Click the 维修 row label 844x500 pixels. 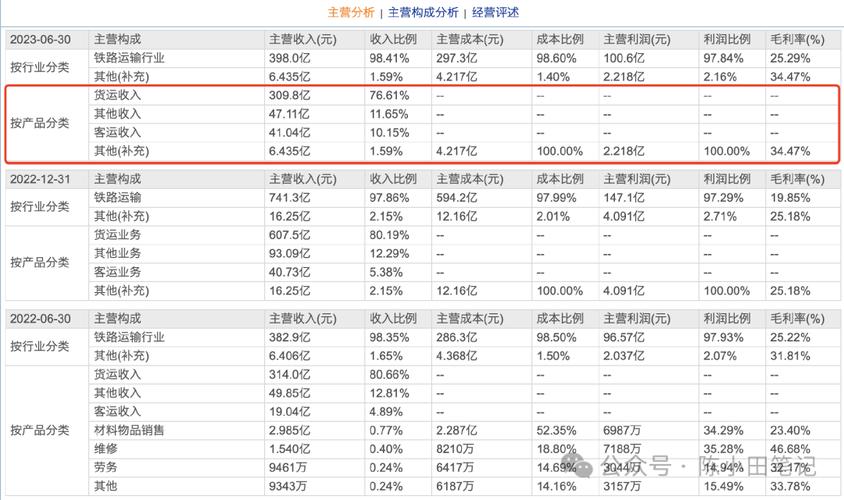click(106, 448)
